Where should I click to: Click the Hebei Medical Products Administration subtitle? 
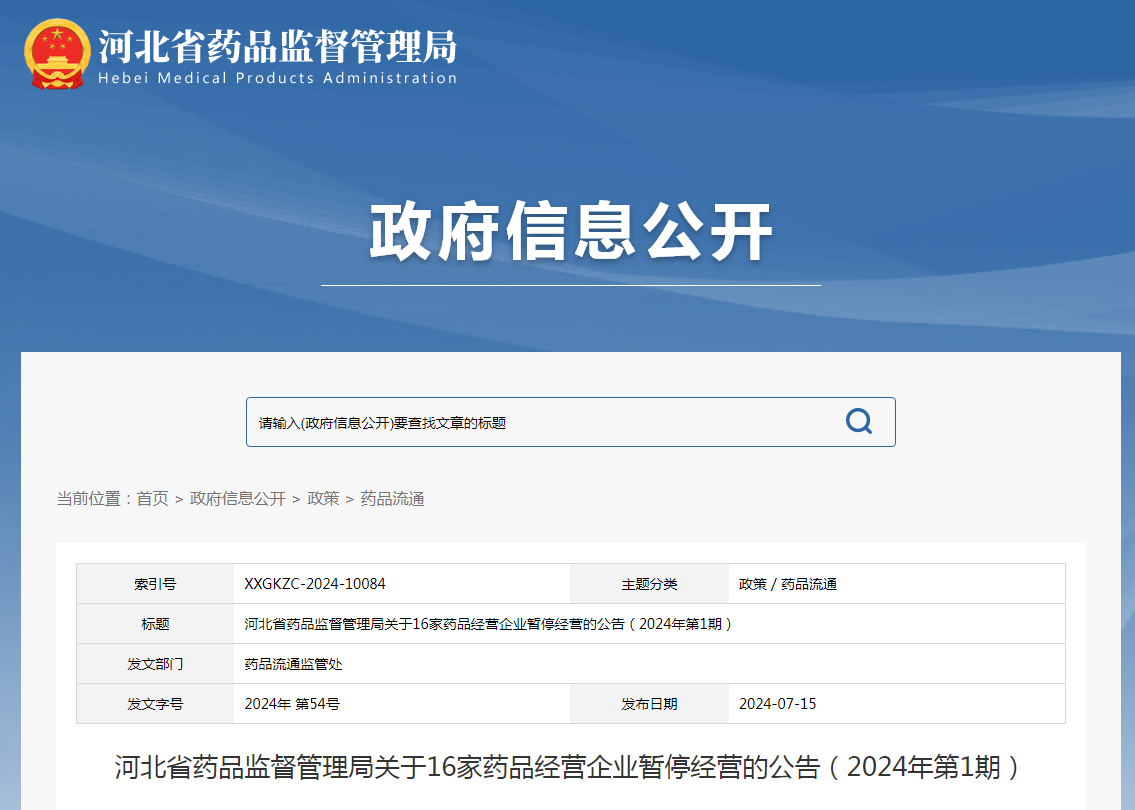277,78
